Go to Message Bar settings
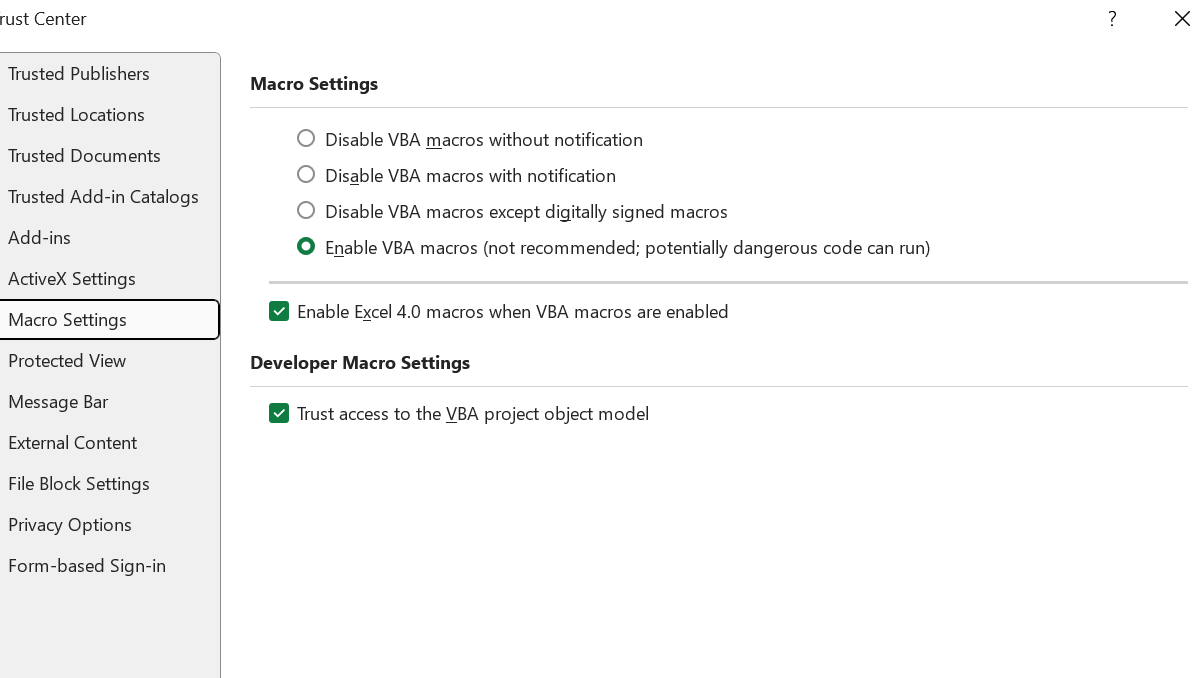The height and width of the screenshot is (678, 1195). (x=58, y=402)
